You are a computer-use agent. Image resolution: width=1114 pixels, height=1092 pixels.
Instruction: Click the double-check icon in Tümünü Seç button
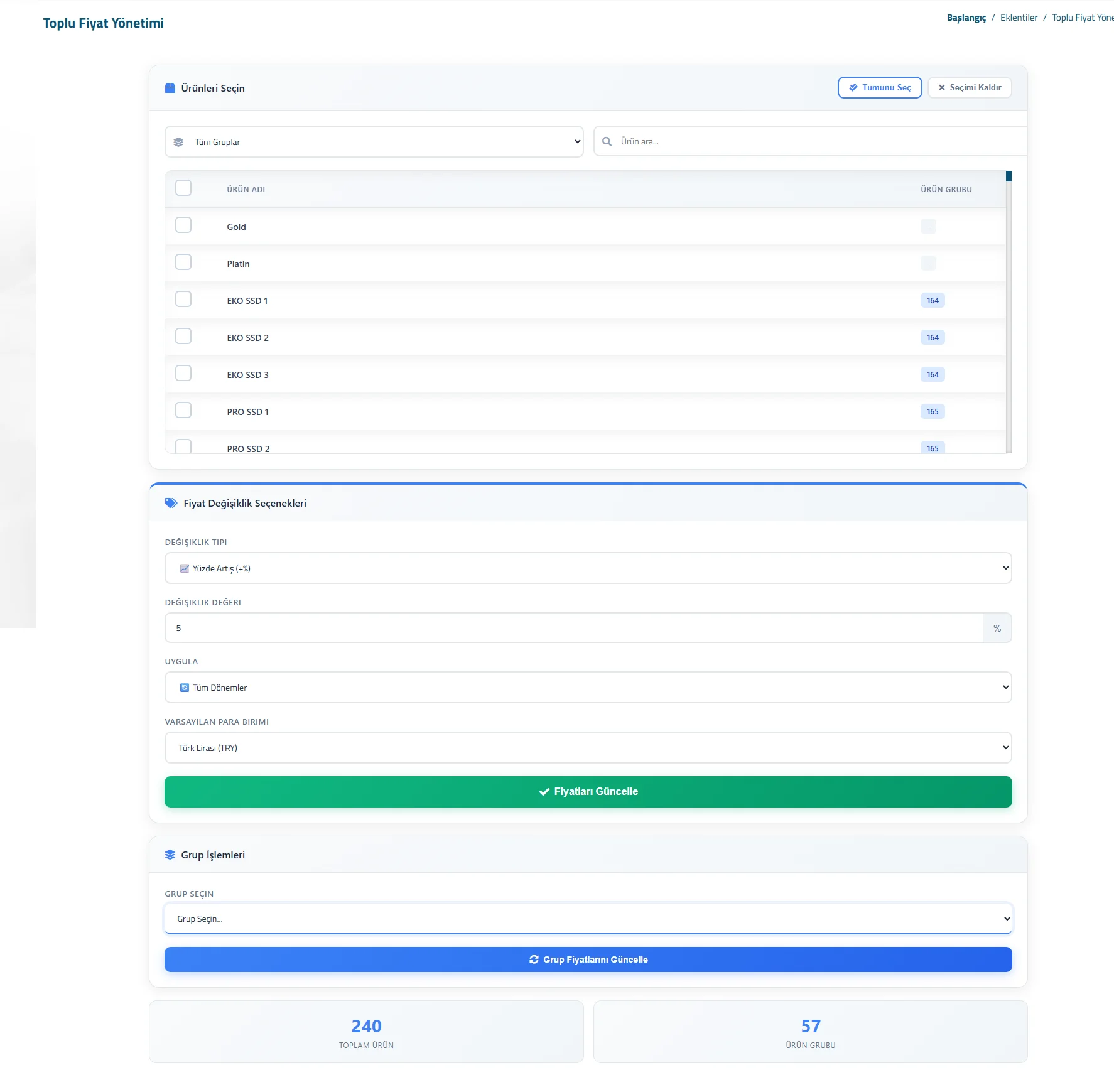pyautogui.click(x=854, y=87)
